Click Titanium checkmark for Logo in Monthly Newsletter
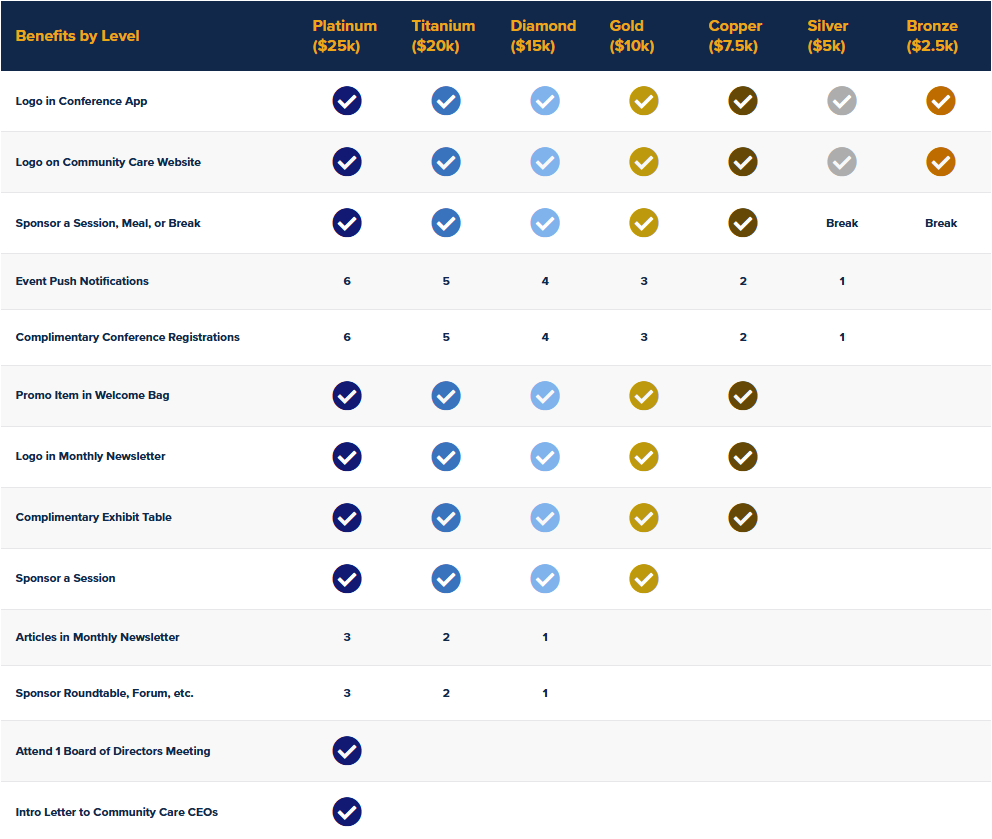 [x=446, y=457]
